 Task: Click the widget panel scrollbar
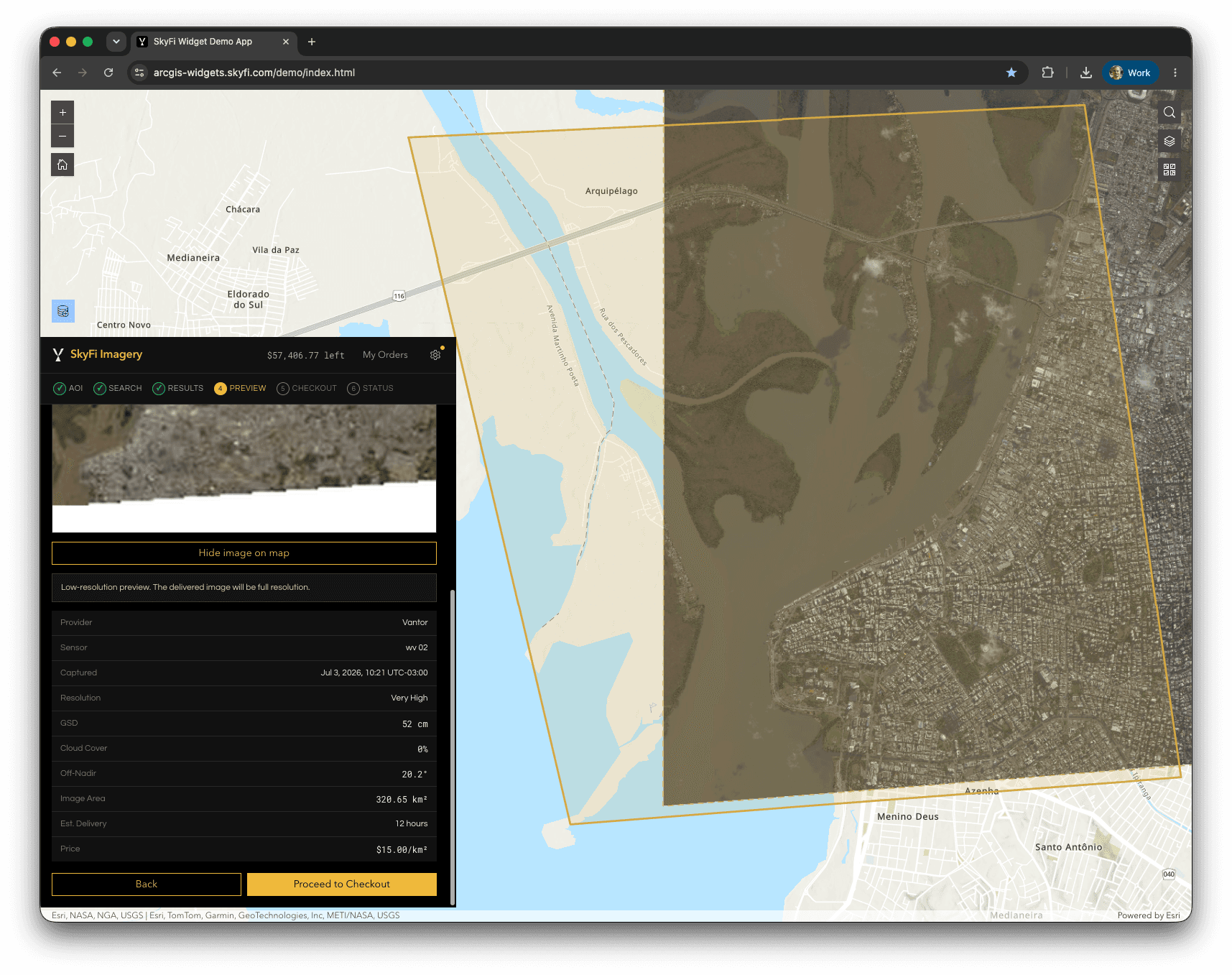[x=453, y=747]
